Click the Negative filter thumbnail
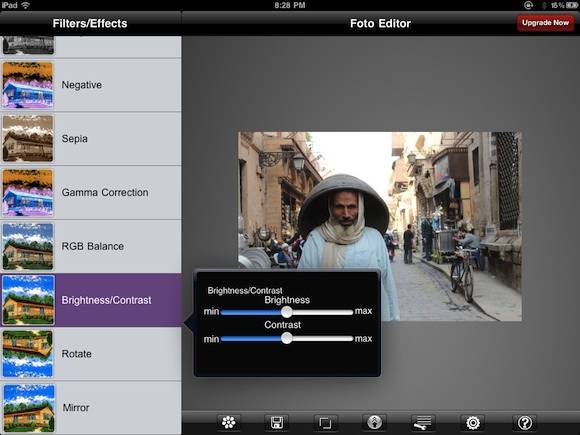 pos(28,85)
